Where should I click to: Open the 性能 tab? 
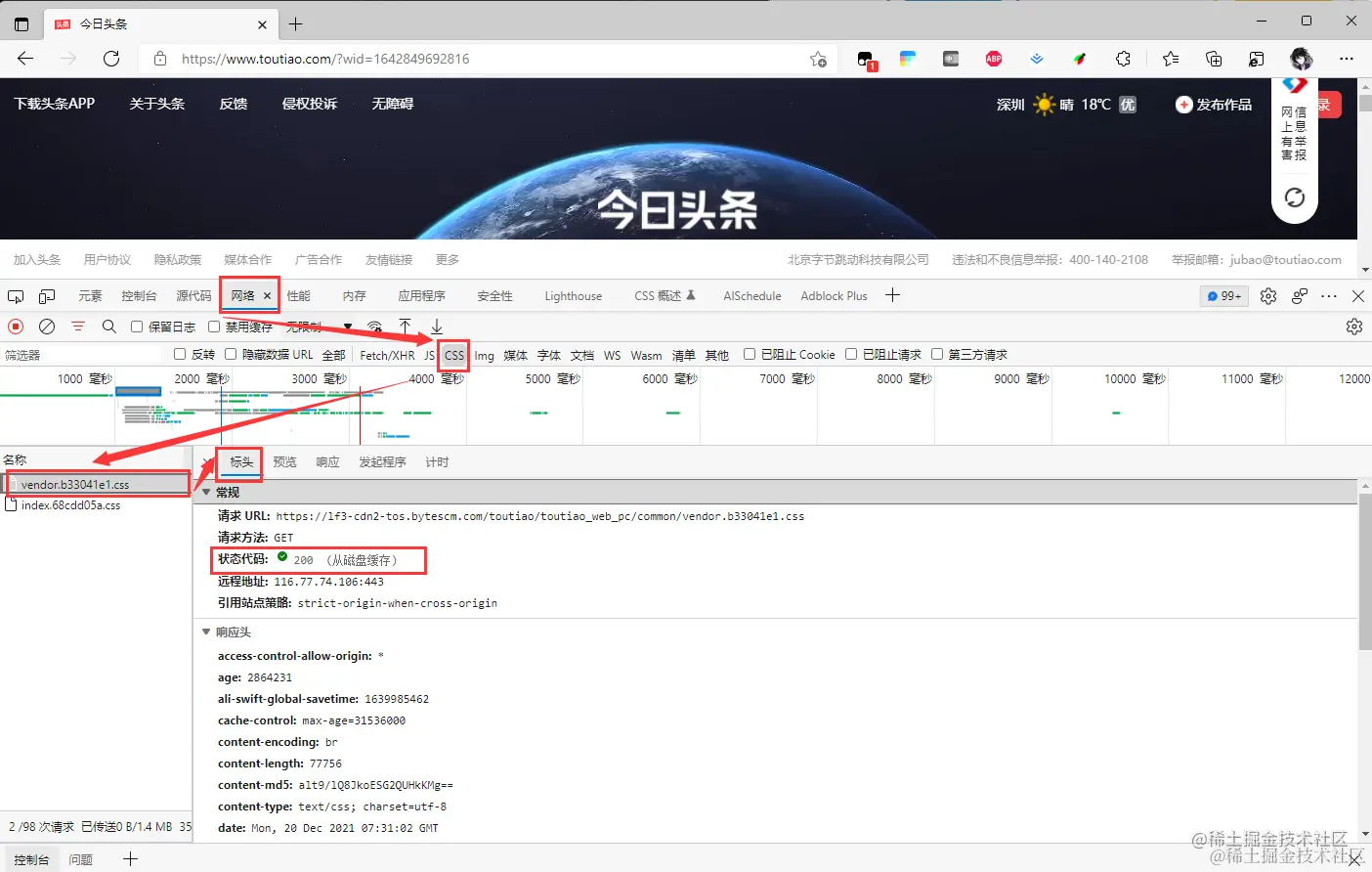click(298, 296)
